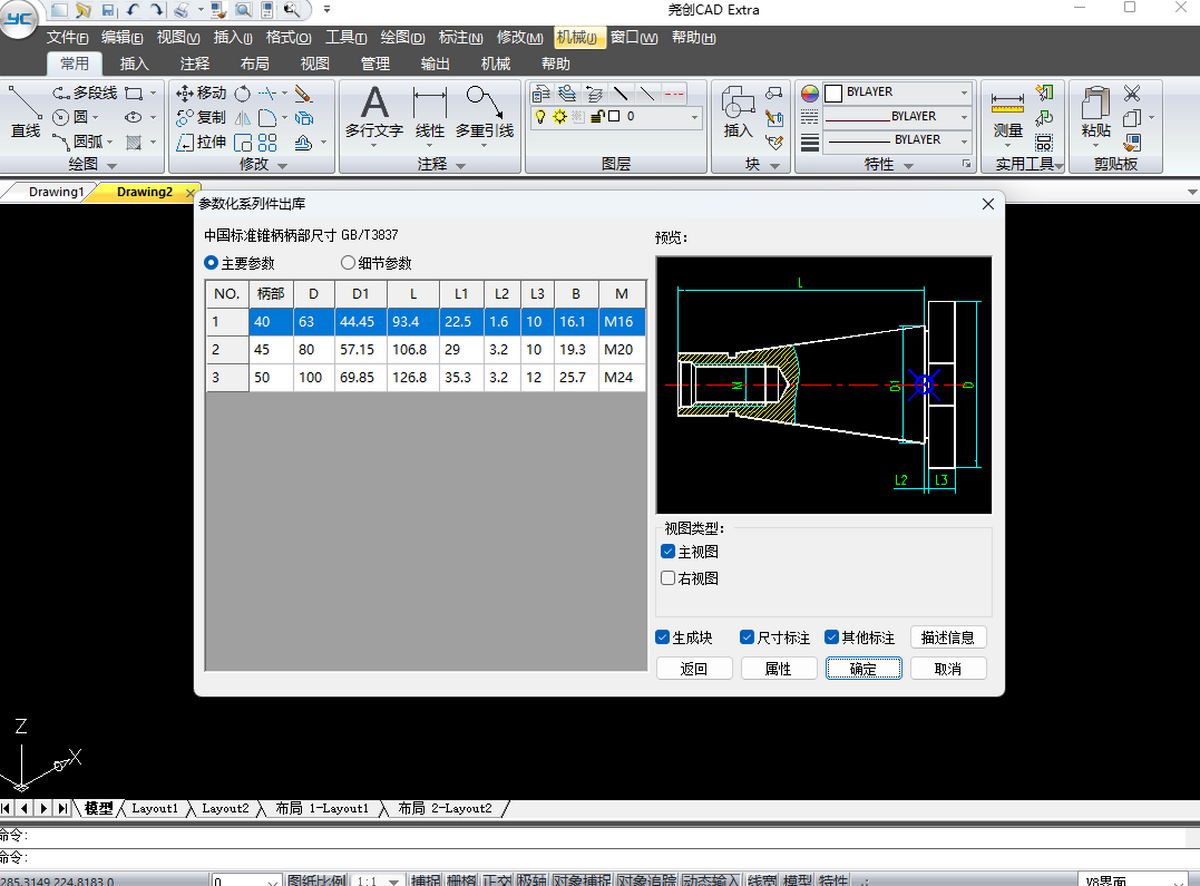Click the 属性 button
This screenshot has height=886, width=1200.
pos(778,668)
